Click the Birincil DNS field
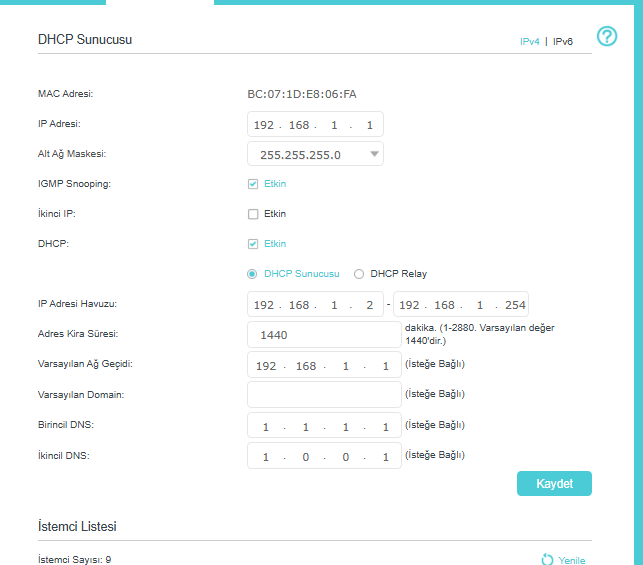 point(324,426)
